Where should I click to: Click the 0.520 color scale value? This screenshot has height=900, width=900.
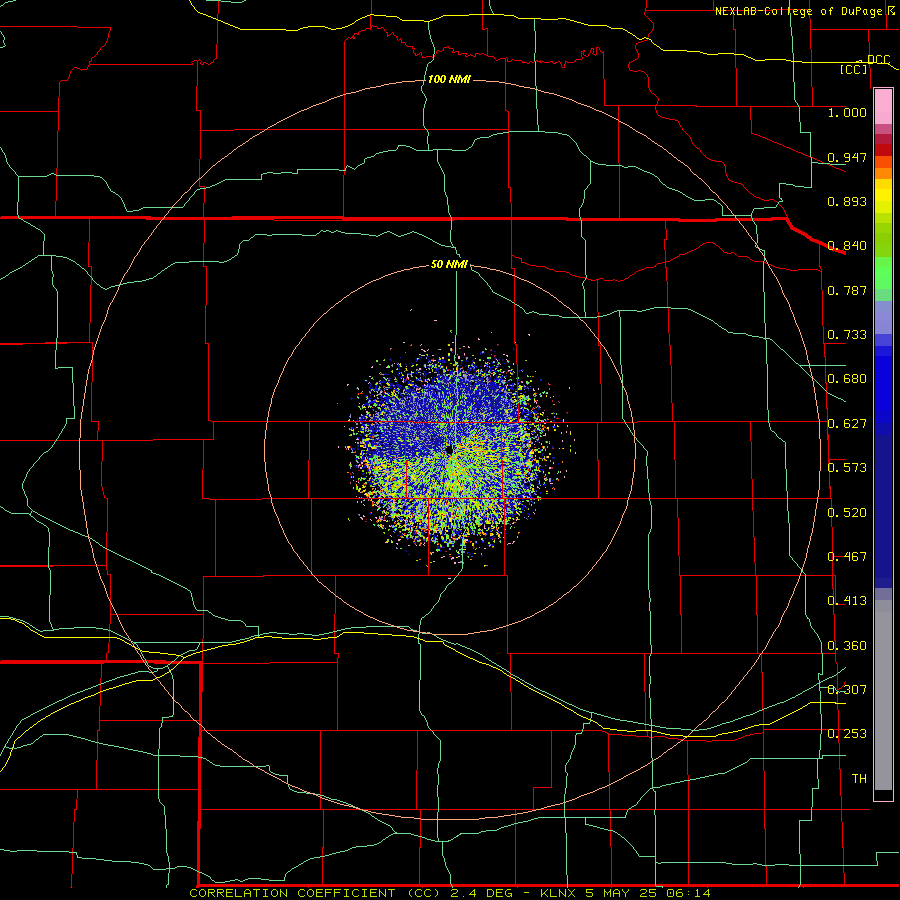[x=847, y=513]
